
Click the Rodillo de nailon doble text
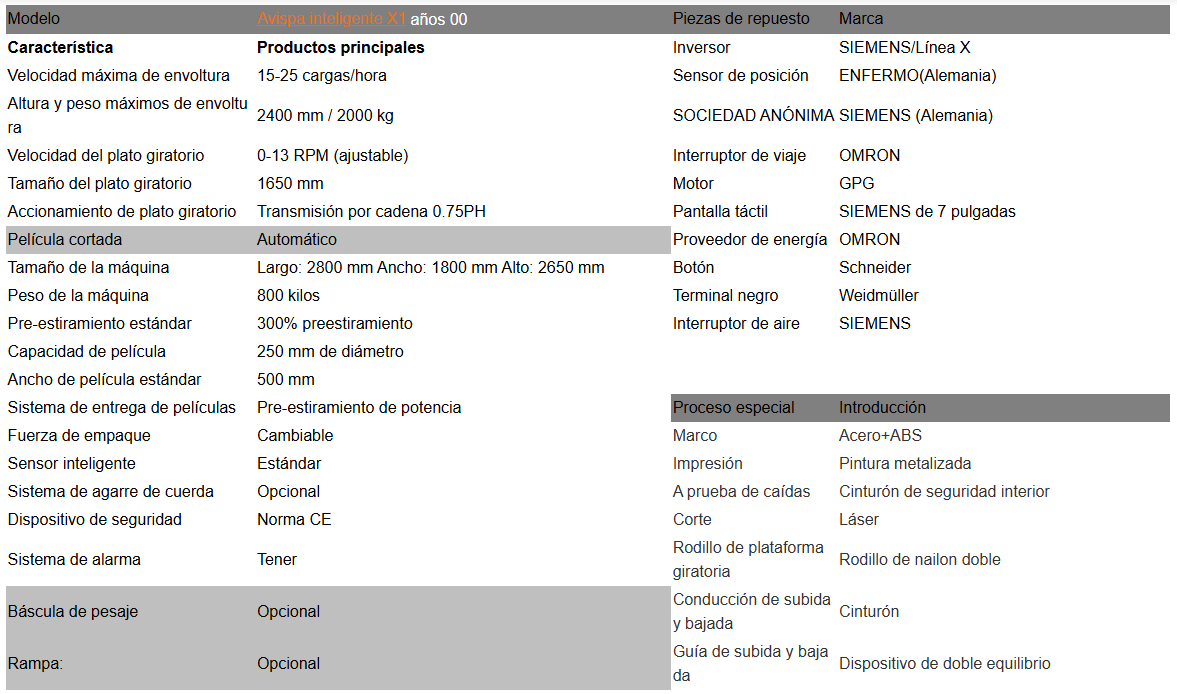919,559
